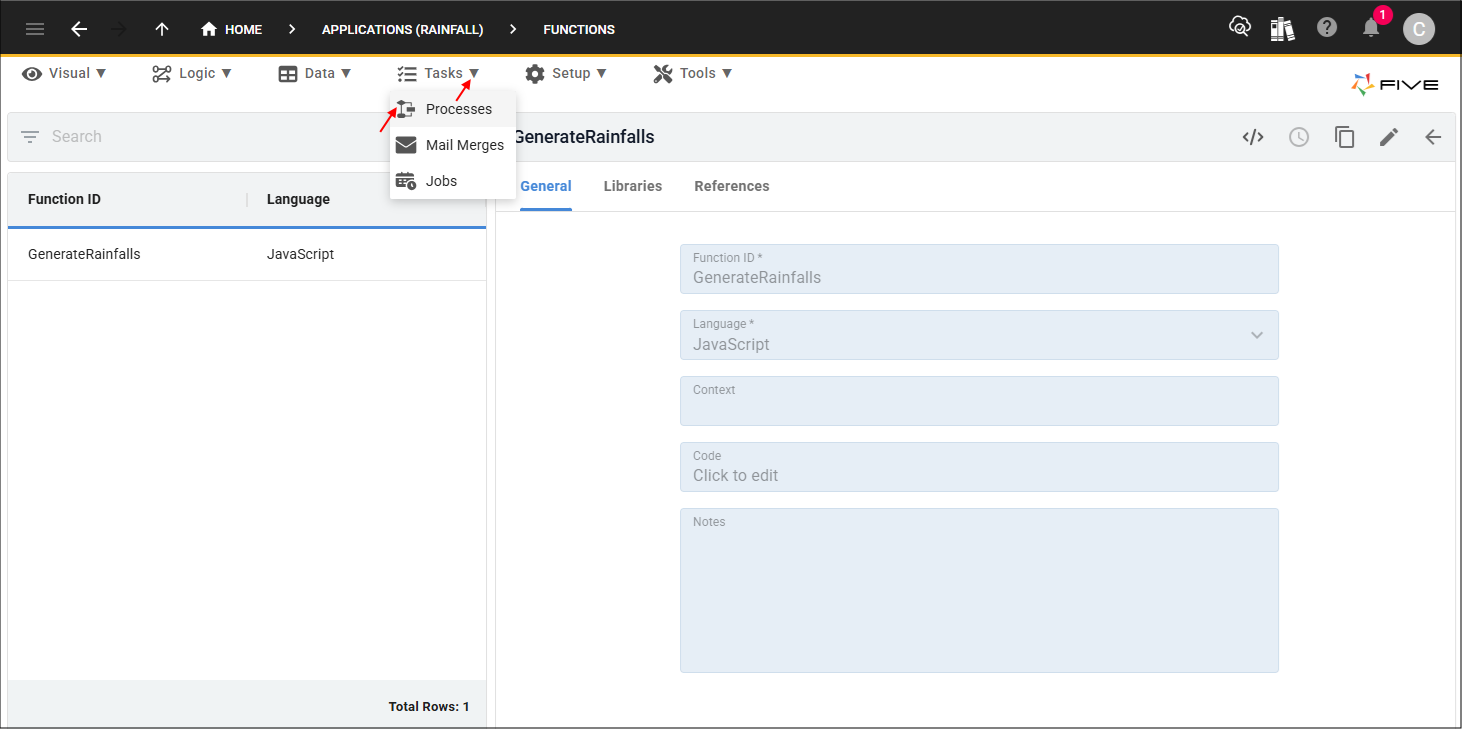Viewport: 1462px width, 729px height.
Task: Open the Logic menu
Action: (192, 73)
